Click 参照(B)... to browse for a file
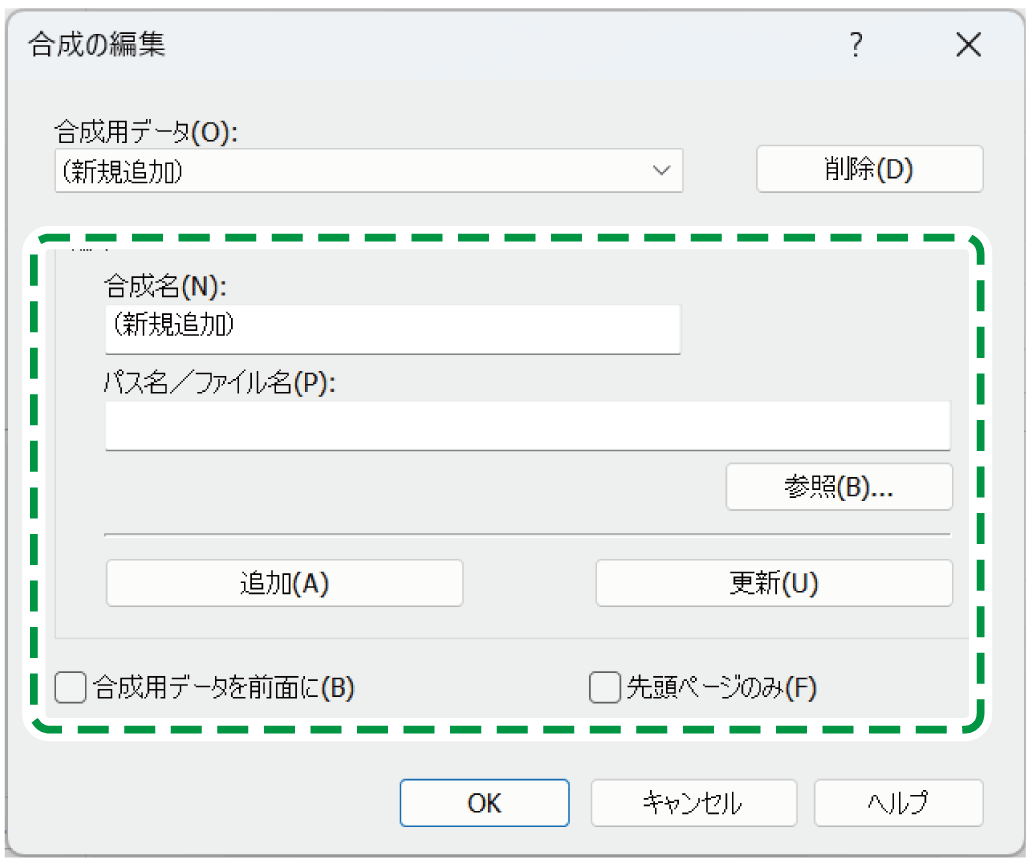 [838, 487]
